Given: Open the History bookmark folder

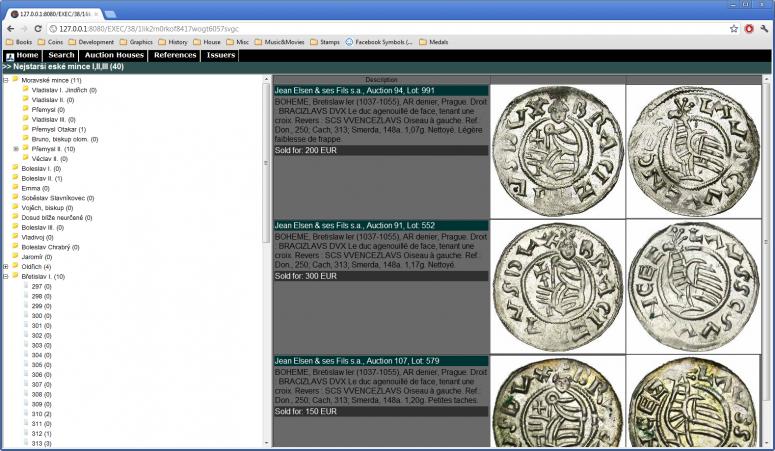Looking at the screenshot, I should (173, 42).
